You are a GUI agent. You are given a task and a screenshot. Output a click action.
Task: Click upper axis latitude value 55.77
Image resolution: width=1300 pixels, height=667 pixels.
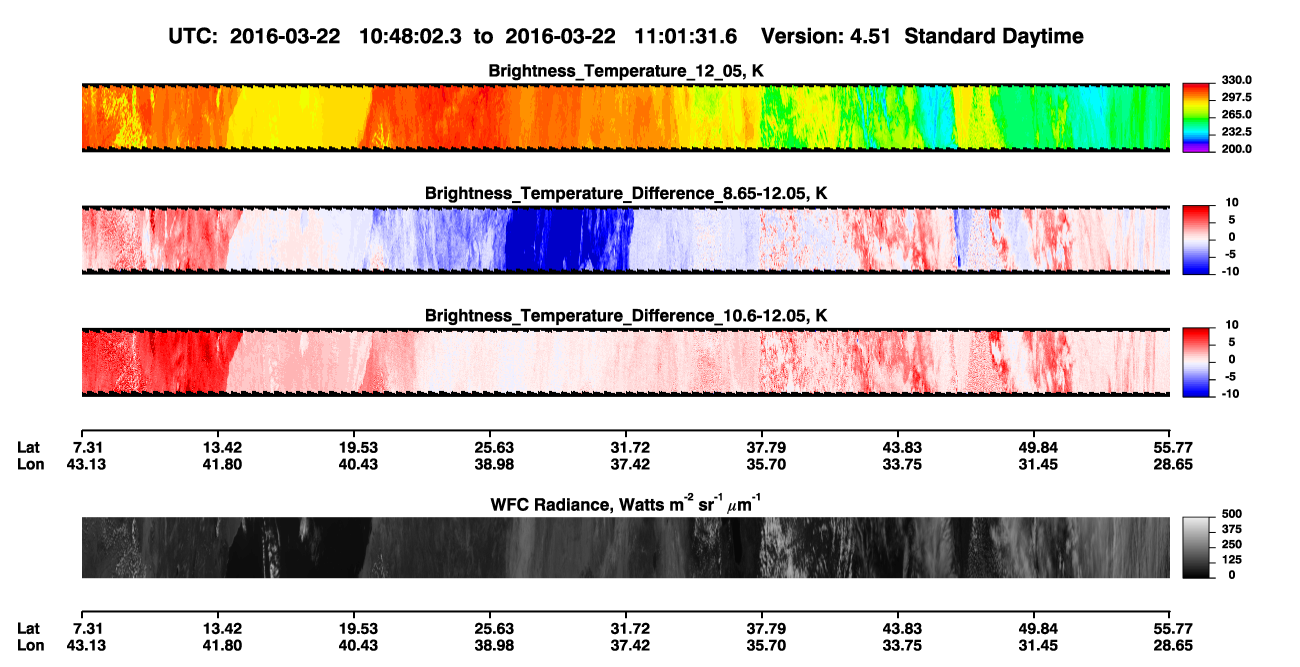click(x=1173, y=446)
